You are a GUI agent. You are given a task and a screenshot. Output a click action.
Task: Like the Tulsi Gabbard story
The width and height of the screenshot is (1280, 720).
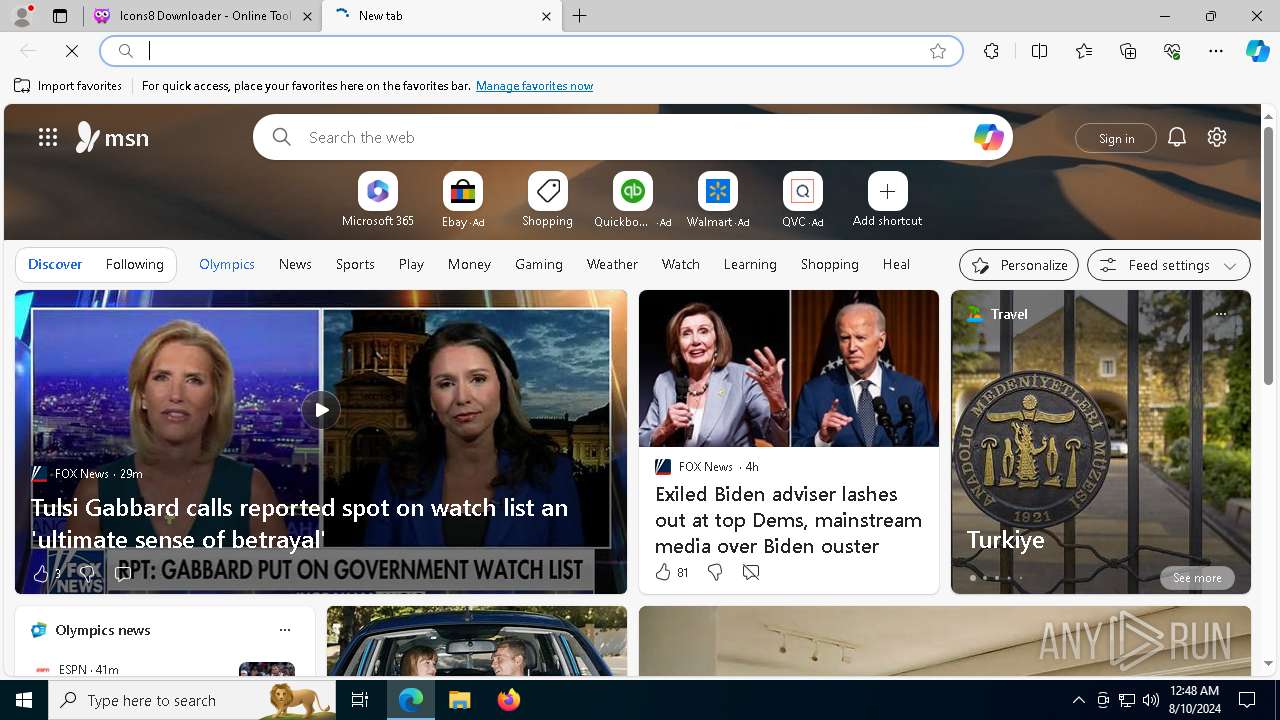tap(41, 573)
